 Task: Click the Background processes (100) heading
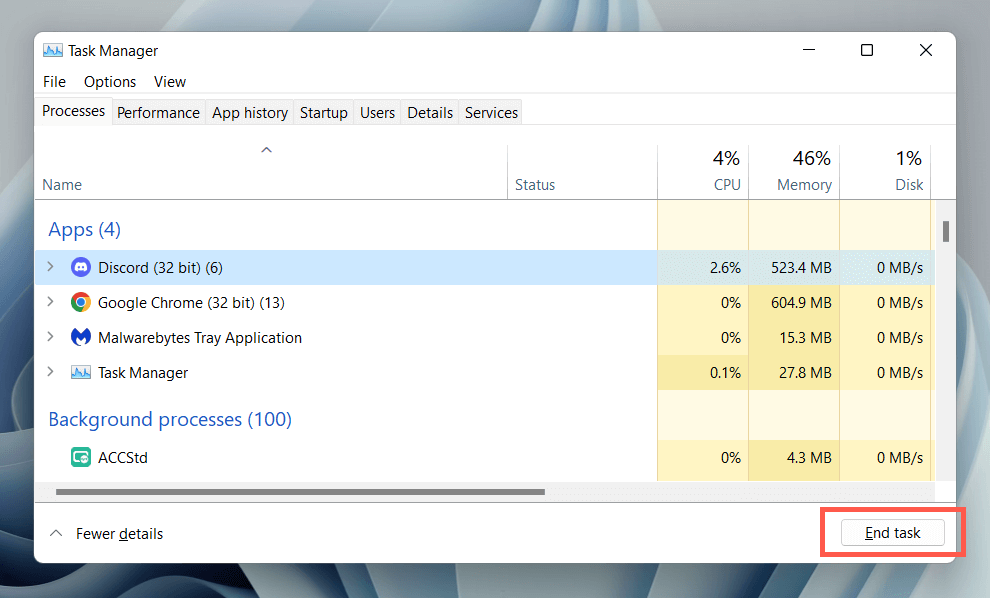pyautogui.click(x=170, y=419)
